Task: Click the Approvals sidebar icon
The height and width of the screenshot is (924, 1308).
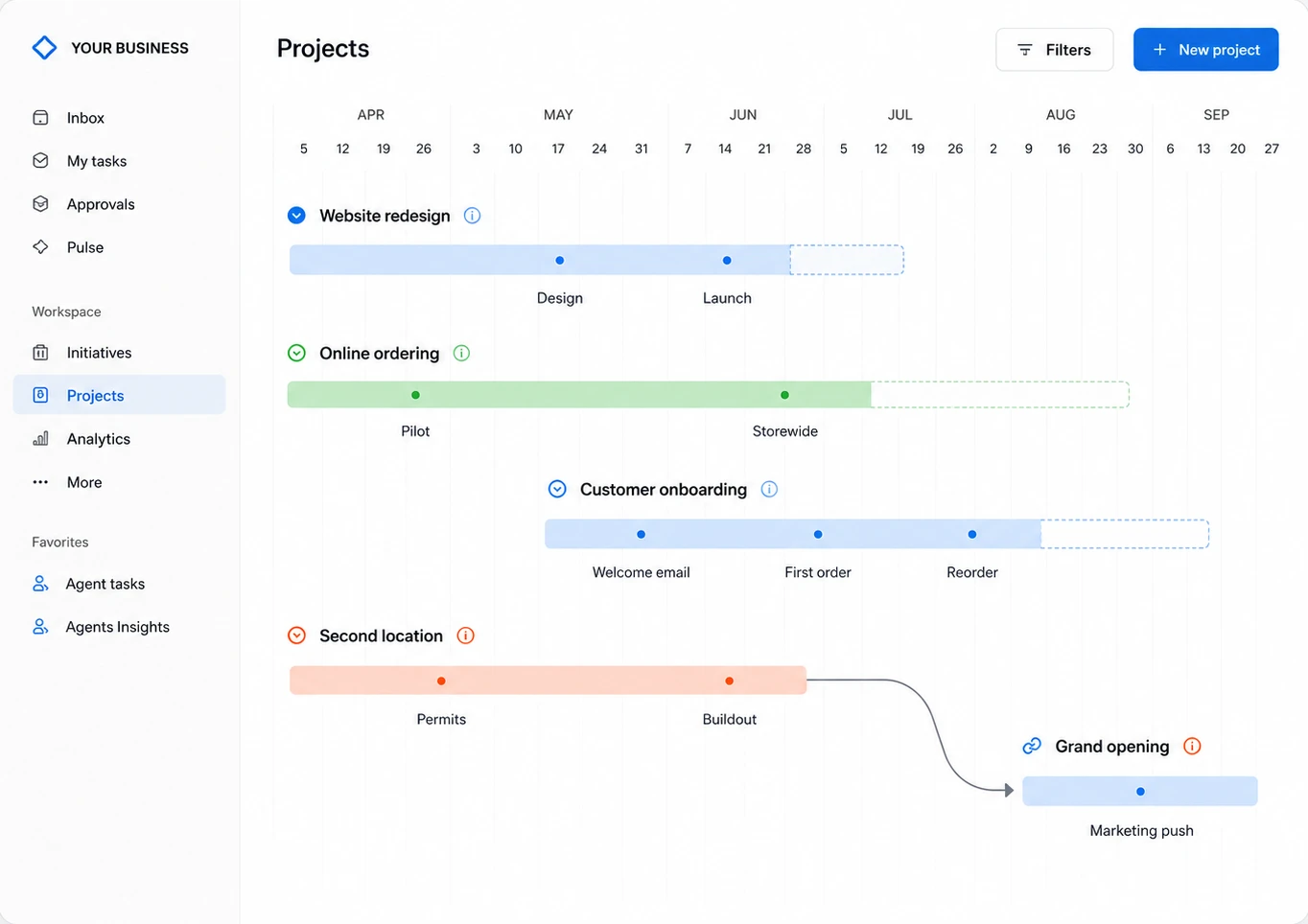Action: click(40, 204)
